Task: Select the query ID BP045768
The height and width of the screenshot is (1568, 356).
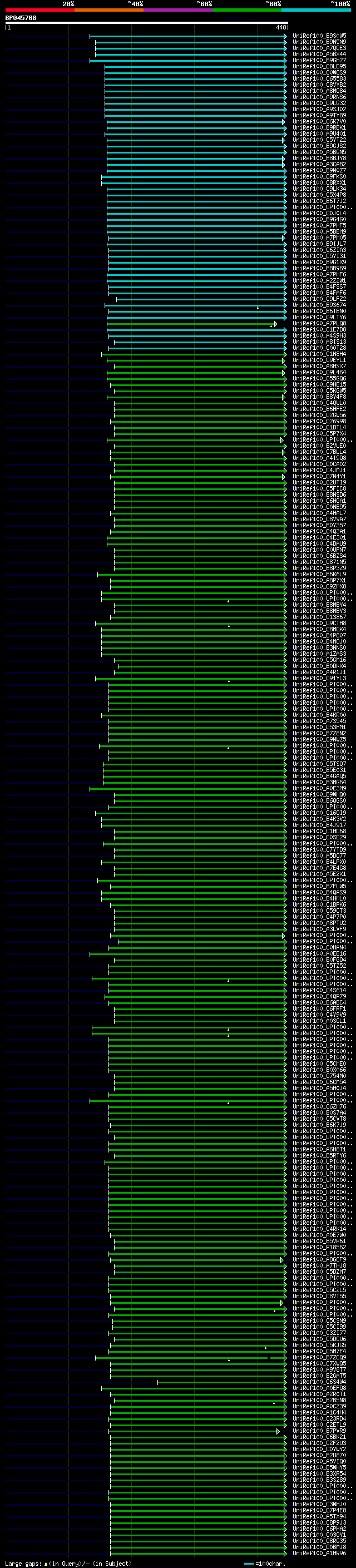Action: pos(21,18)
